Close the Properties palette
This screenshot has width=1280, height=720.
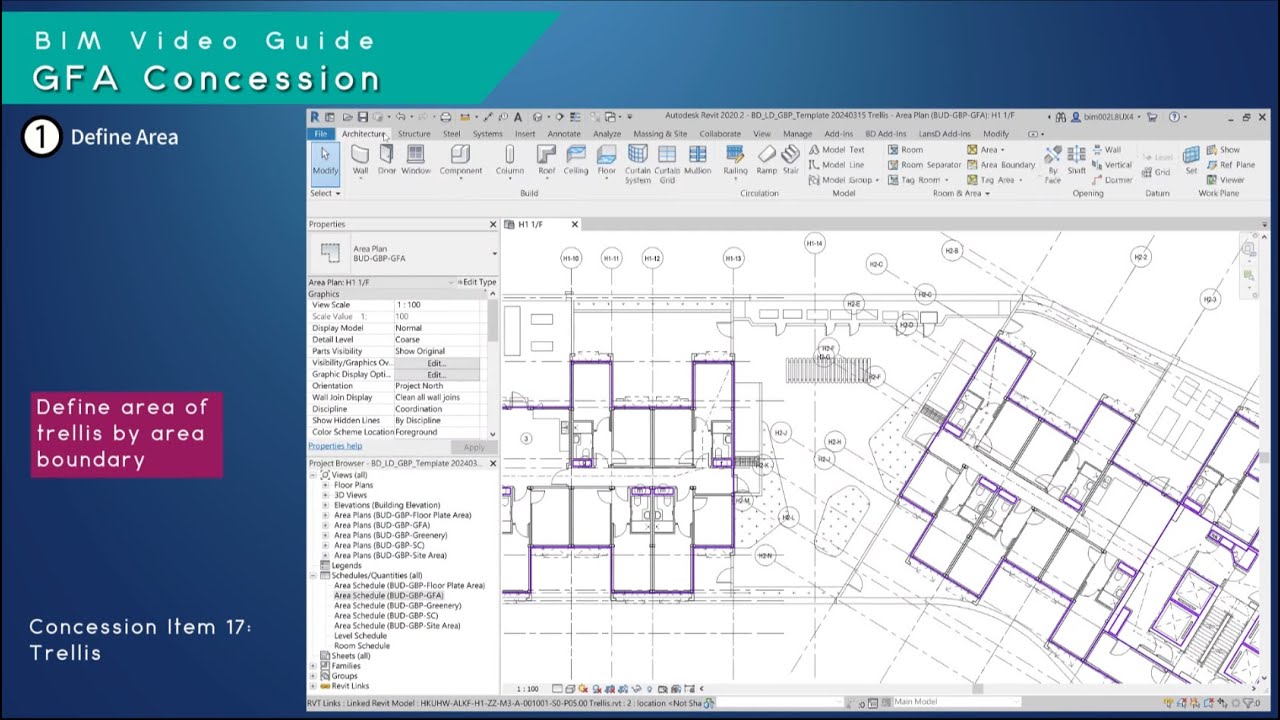coord(492,225)
